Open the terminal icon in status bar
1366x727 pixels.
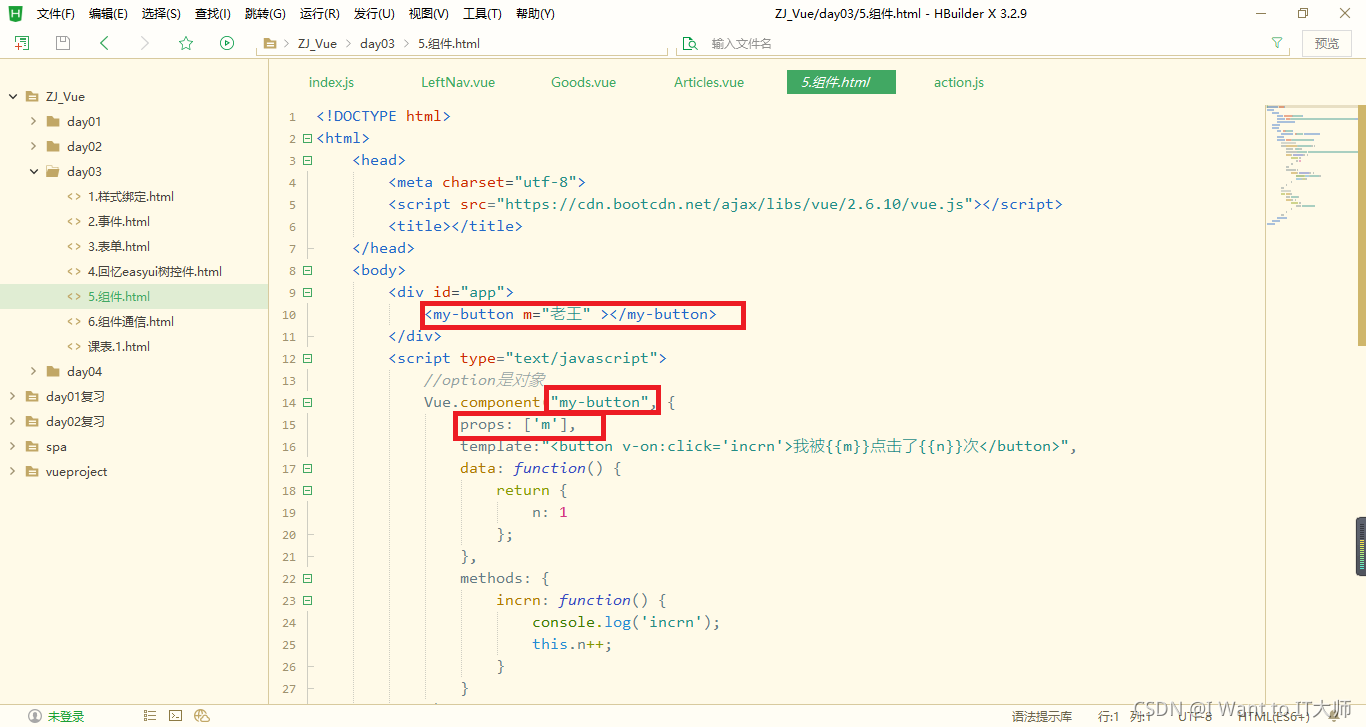(x=175, y=716)
